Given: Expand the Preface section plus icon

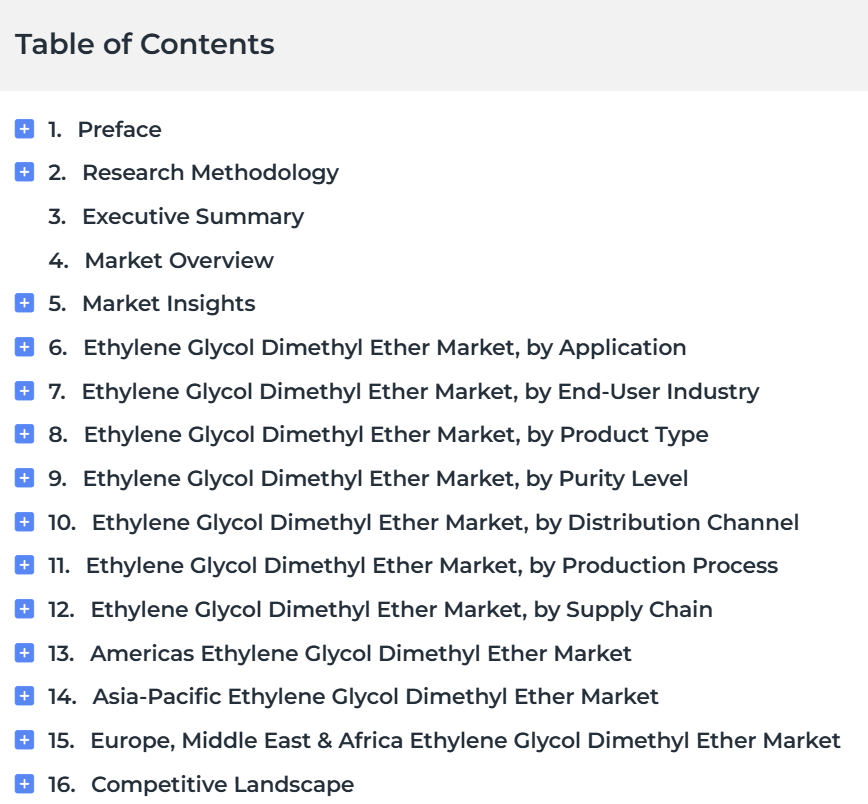Looking at the screenshot, I should click(x=24, y=128).
